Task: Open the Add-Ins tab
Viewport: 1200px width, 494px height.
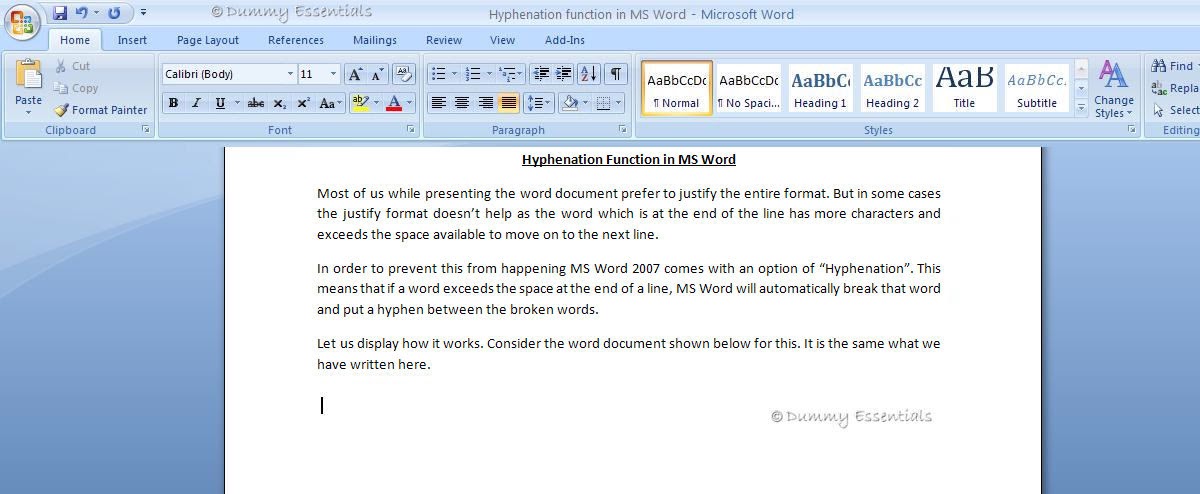Action: (x=565, y=40)
